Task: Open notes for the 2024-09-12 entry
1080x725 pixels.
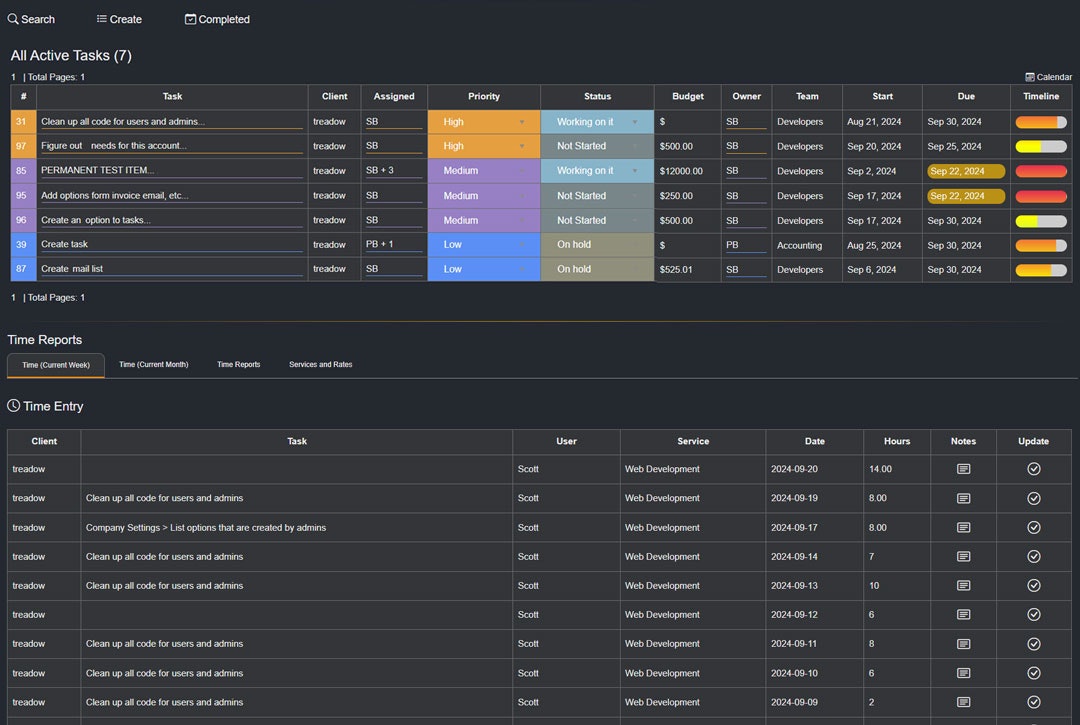Action: coord(964,614)
